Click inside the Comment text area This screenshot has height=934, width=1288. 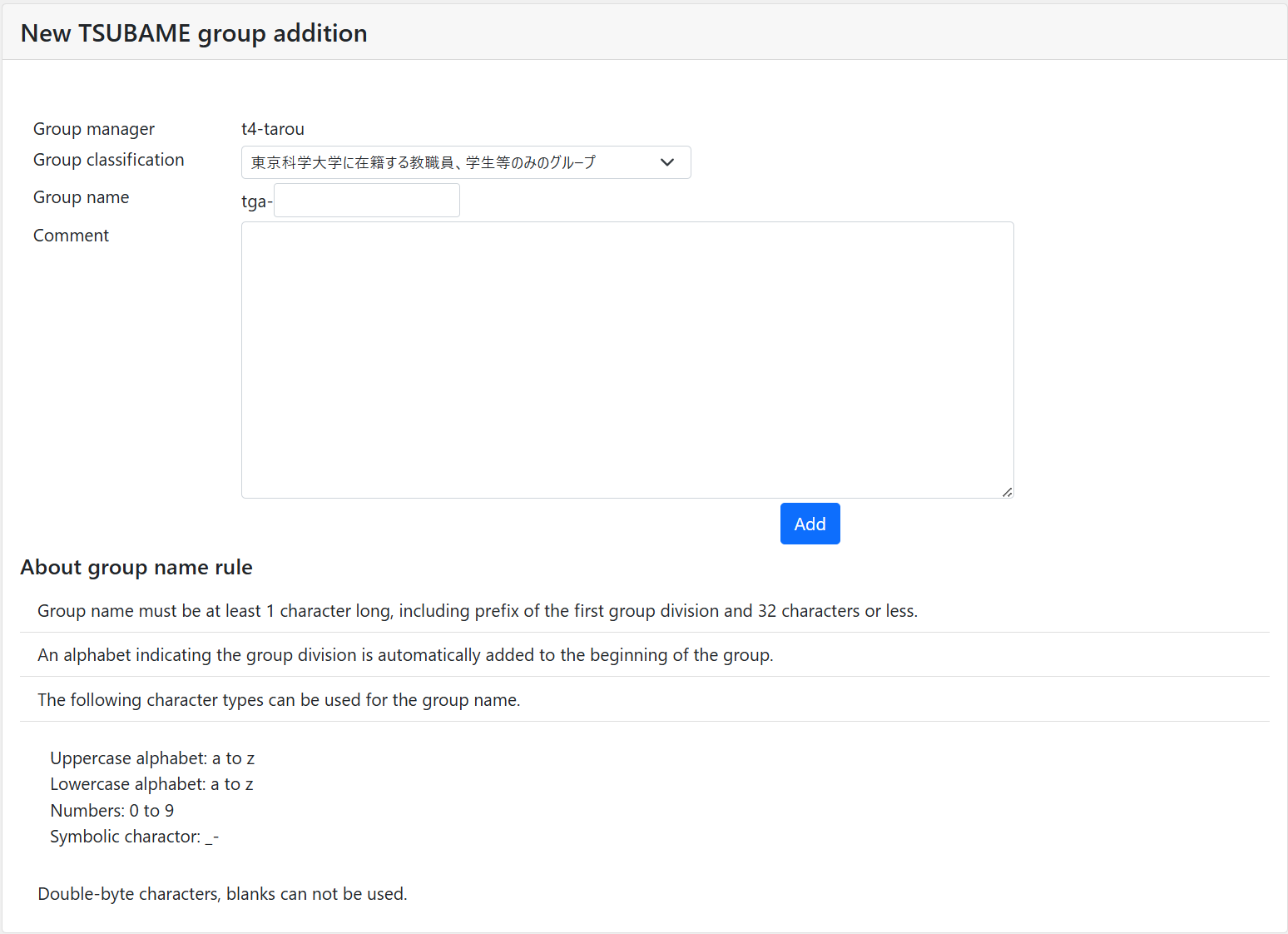[627, 360]
